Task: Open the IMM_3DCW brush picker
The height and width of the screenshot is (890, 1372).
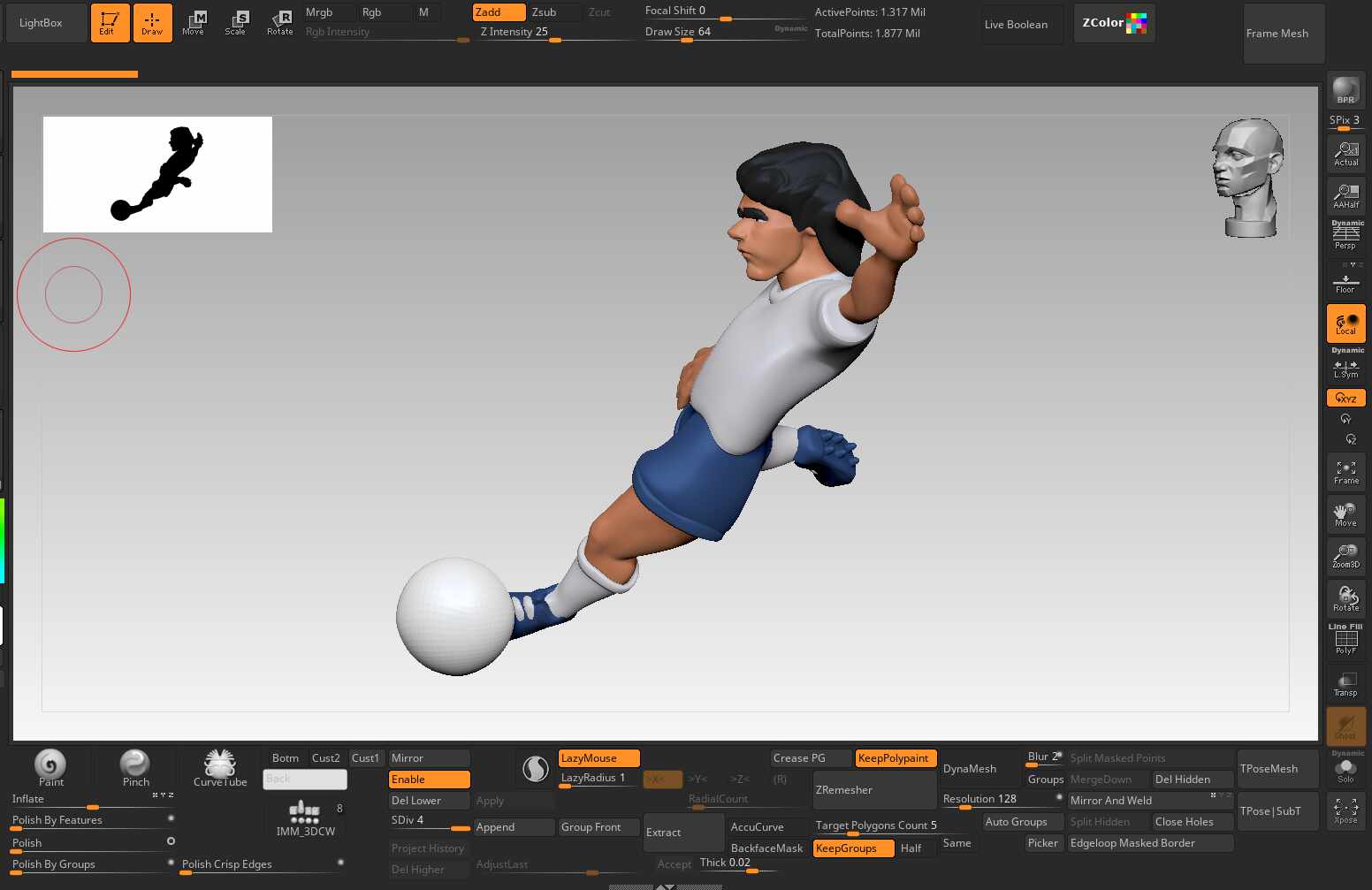Action: [x=305, y=818]
